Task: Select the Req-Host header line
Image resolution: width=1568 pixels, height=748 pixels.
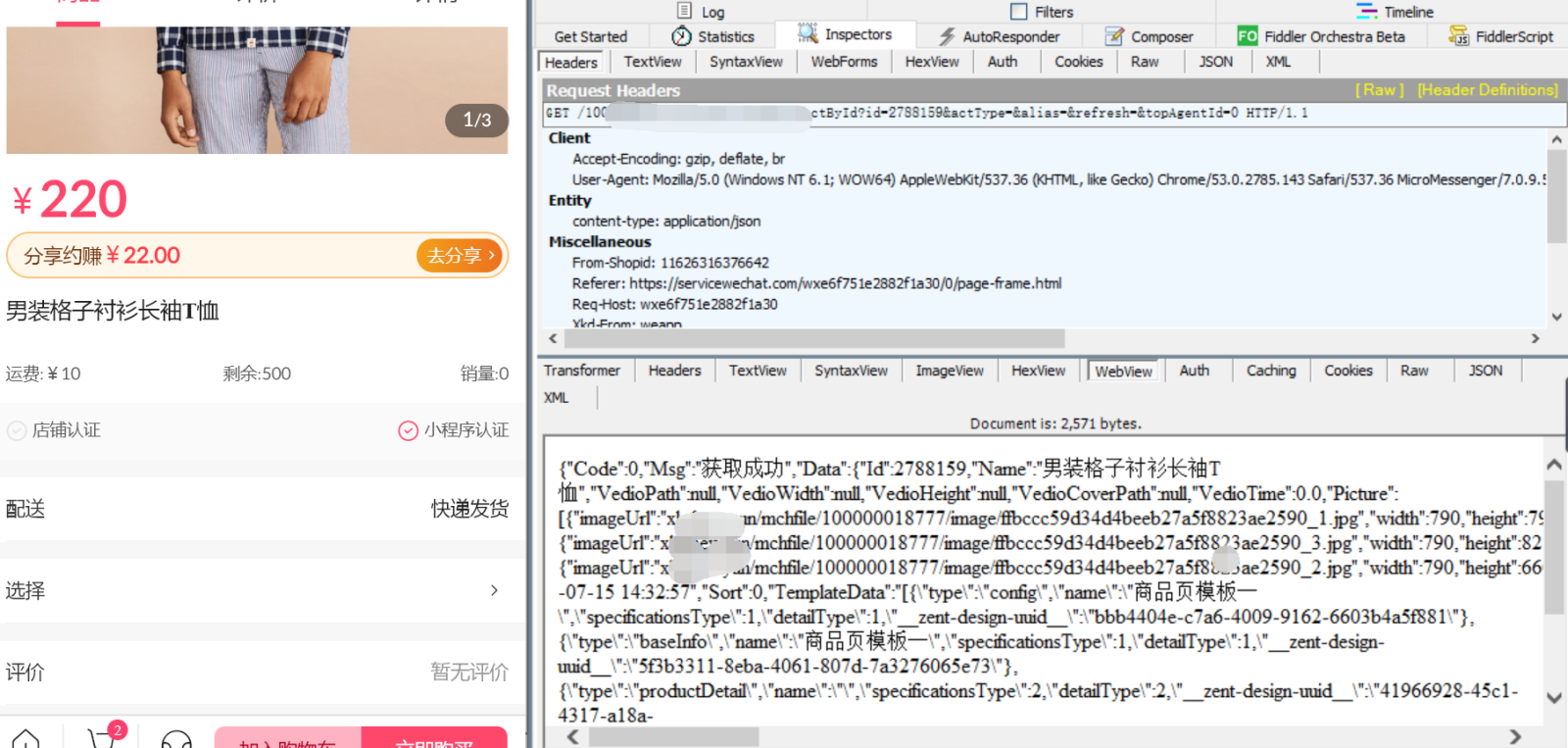Action: (x=674, y=304)
